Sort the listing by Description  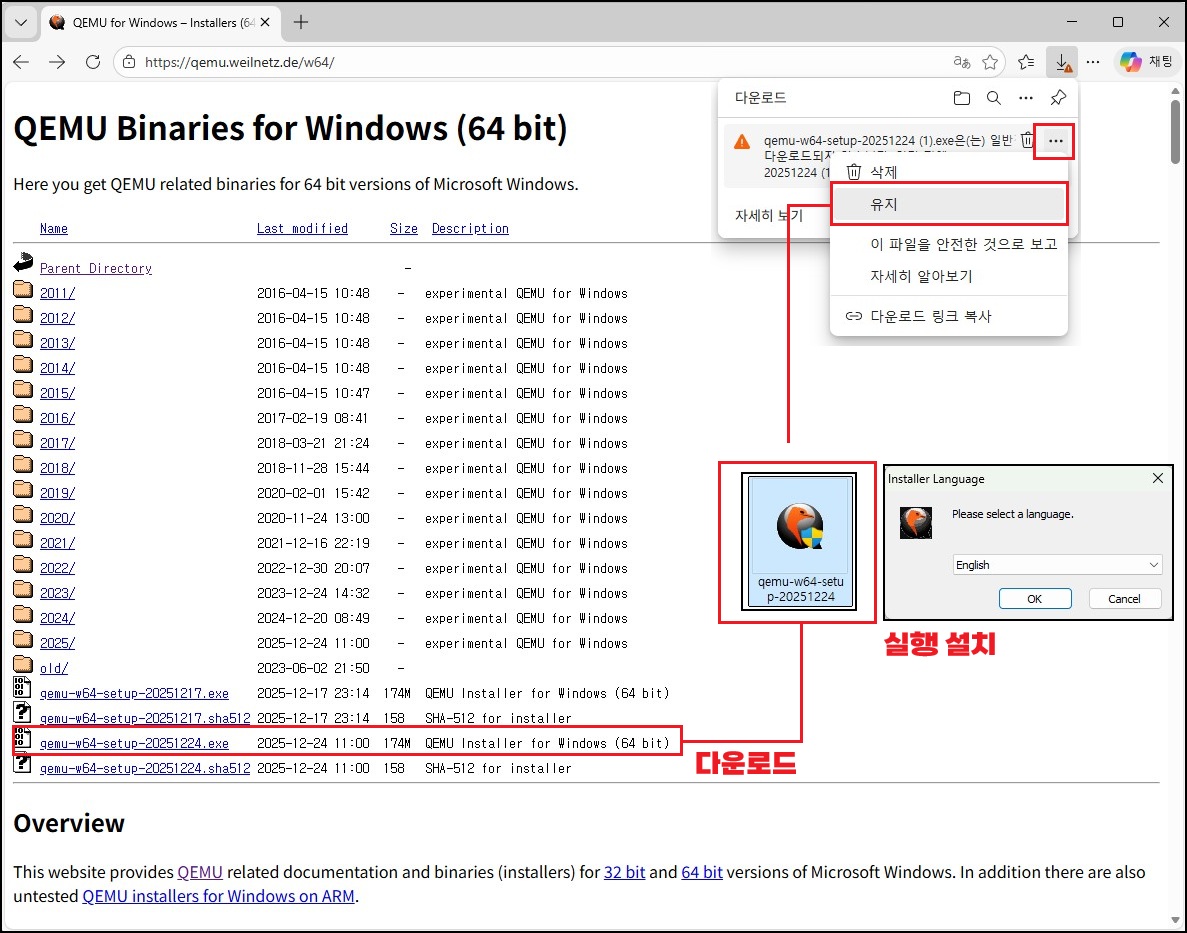click(470, 229)
